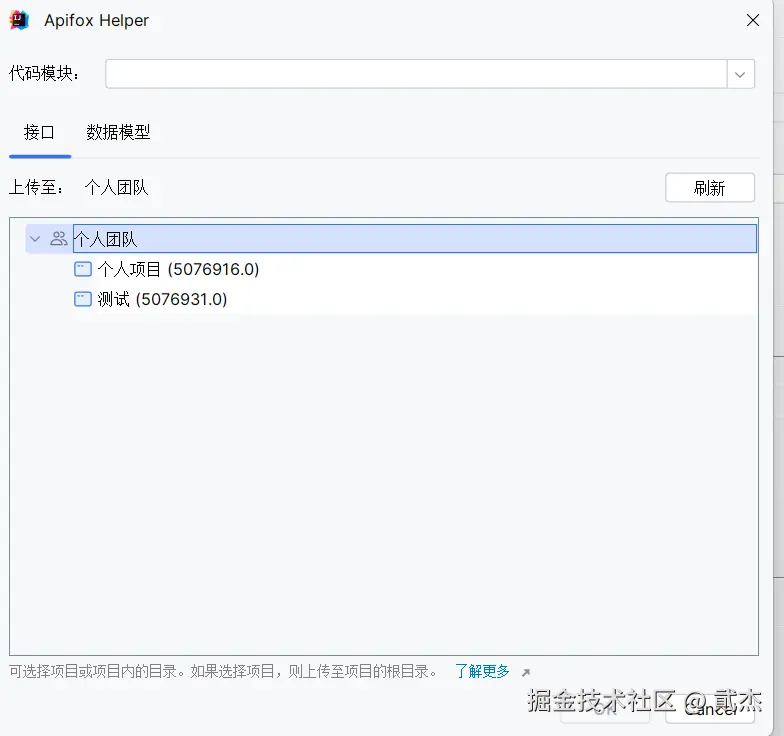The image size is (784, 736).
Task: Open the 代码模块 dropdown arrow
Action: tap(740, 74)
